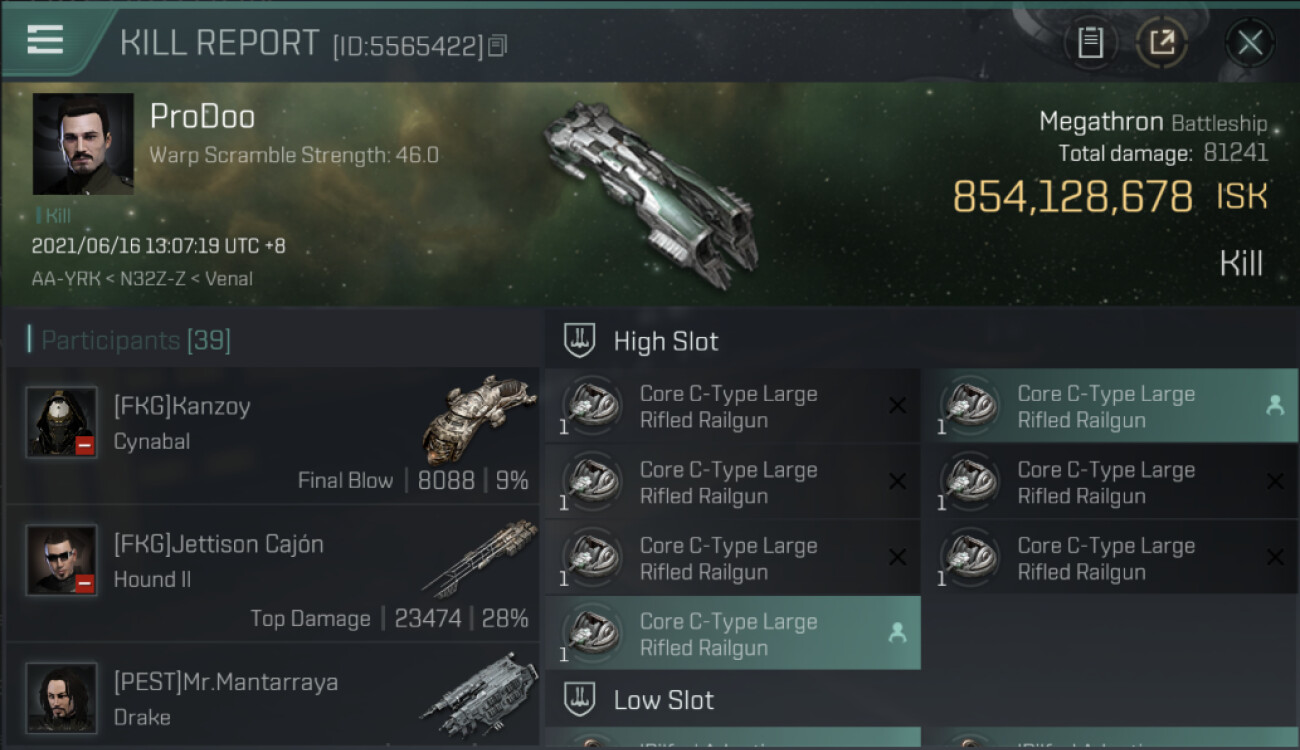Select Jettison Cajón's pilot portrait
1300x750 pixels.
point(62,559)
